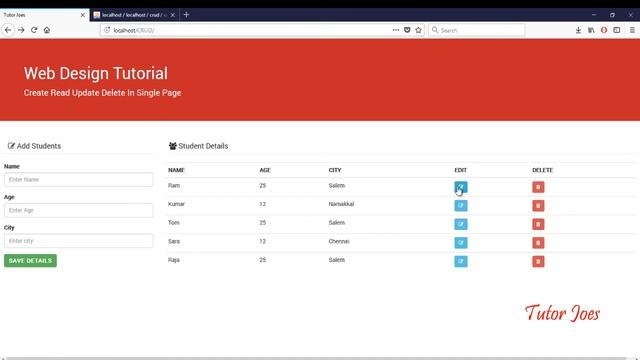Edit the Sara student row
The image size is (640, 360).
(461, 242)
